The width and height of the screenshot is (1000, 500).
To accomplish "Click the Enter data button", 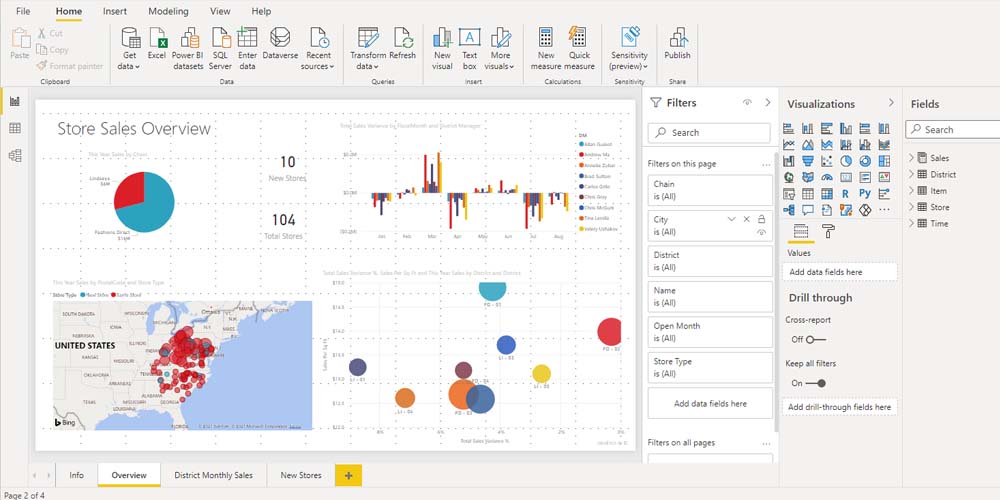I will click(247, 48).
